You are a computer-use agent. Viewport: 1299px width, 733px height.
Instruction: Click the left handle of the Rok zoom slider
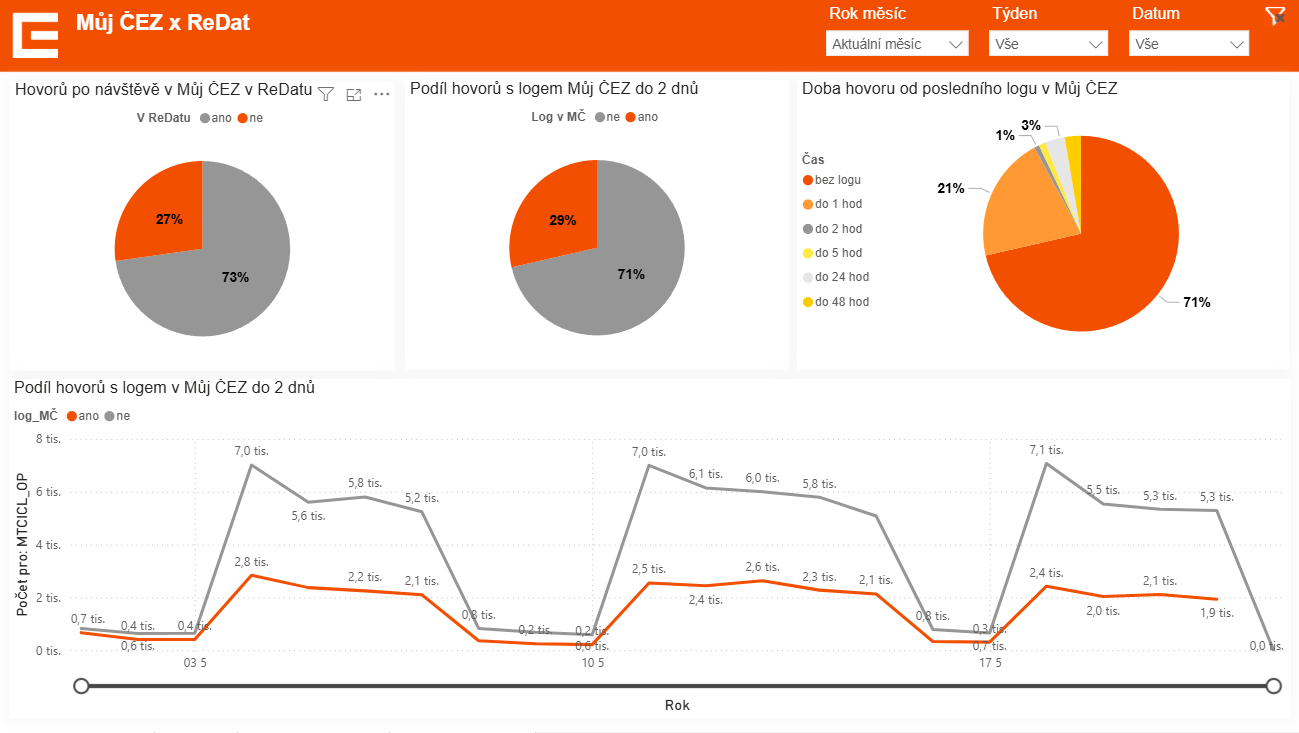tap(82, 686)
